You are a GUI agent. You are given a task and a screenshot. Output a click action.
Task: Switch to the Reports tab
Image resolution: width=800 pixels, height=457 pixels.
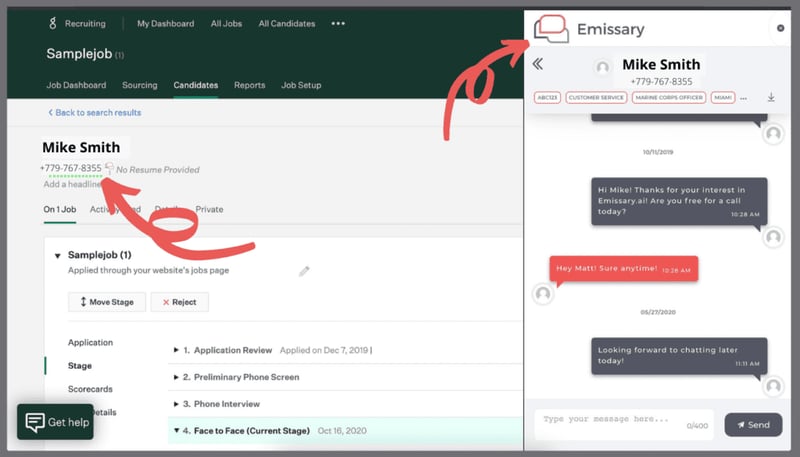point(249,85)
